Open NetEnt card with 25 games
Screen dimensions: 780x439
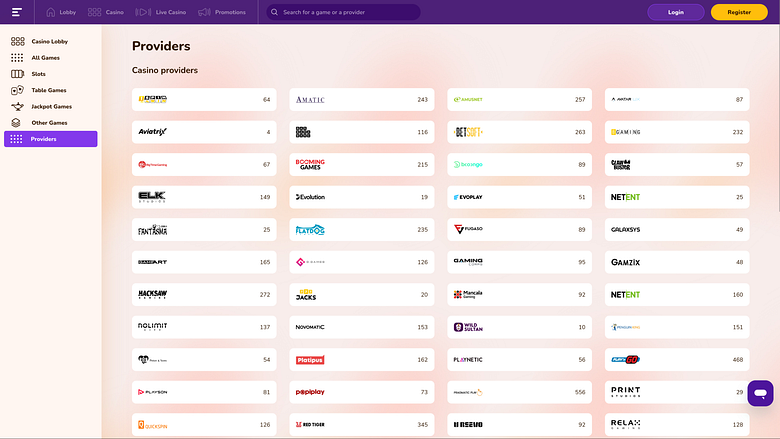[x=677, y=197]
